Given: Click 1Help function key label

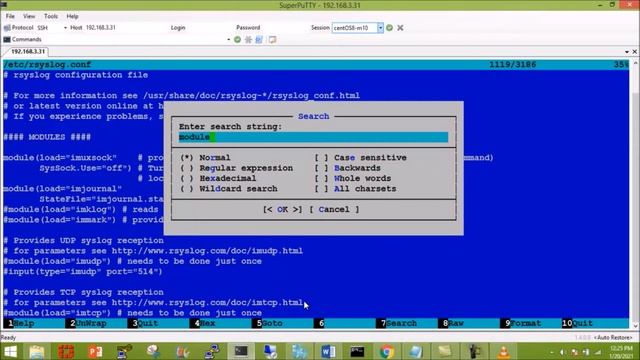Looking at the screenshot, I should coord(21,323).
